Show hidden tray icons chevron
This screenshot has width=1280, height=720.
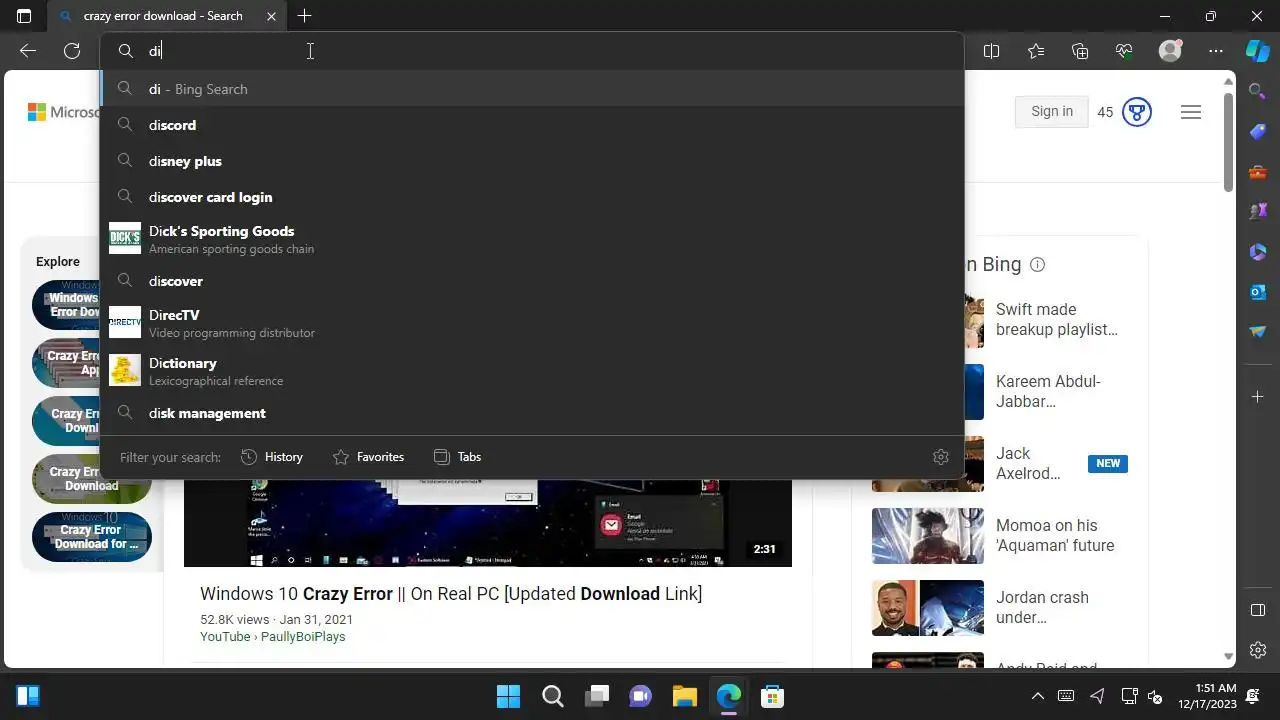[x=1038, y=696]
